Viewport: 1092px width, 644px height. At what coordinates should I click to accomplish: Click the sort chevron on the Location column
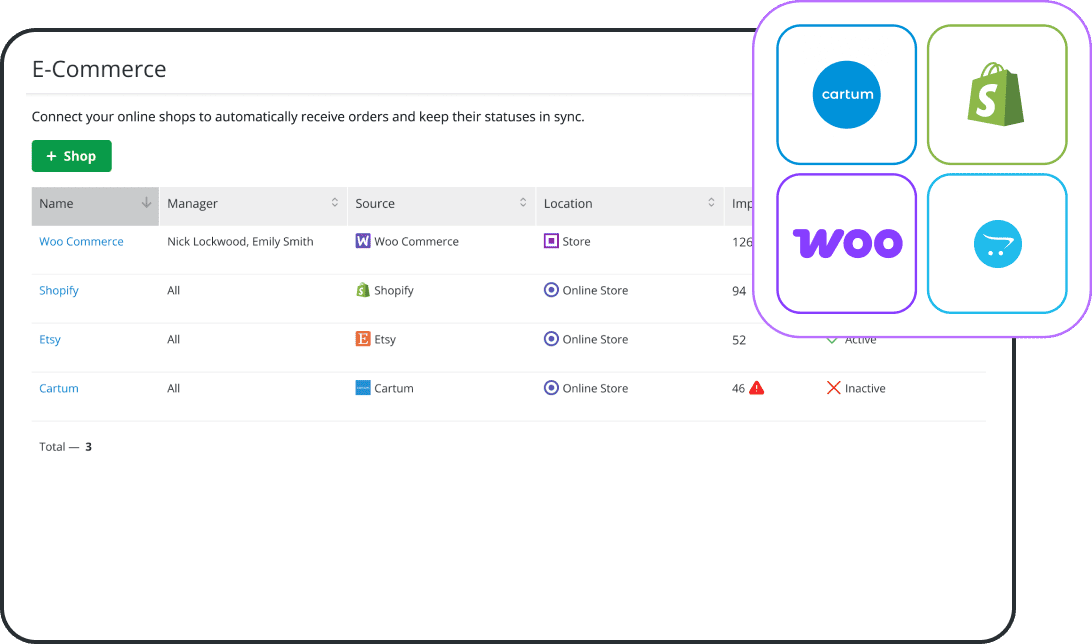pyautogui.click(x=711, y=203)
